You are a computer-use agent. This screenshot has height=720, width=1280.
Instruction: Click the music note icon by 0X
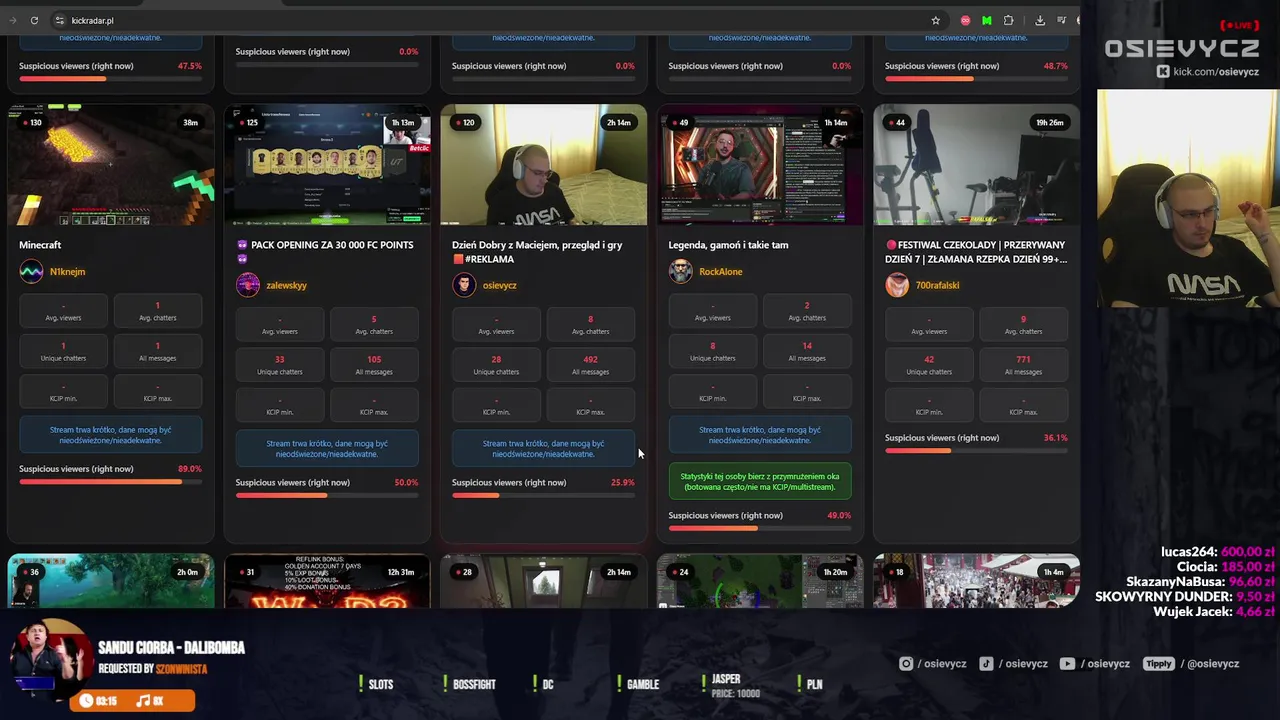[x=143, y=701]
